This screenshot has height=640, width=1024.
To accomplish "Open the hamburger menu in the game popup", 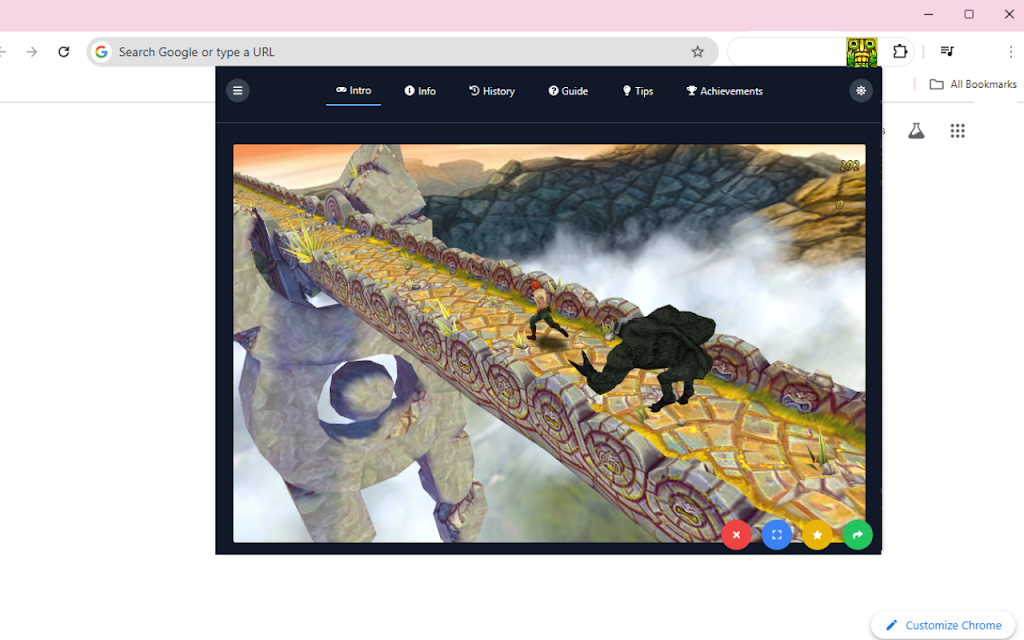I will 238,91.
